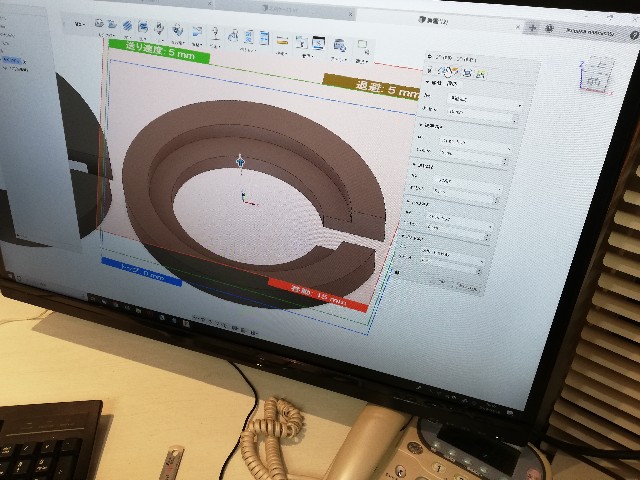
Task: Close the inactive document tab
Action: tap(350, 14)
